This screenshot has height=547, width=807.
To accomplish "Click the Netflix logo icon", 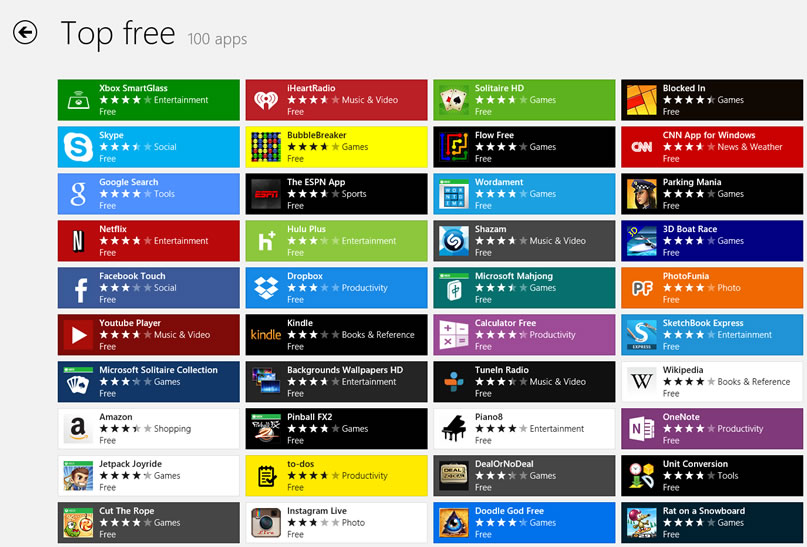I will pyautogui.click(x=77, y=241).
